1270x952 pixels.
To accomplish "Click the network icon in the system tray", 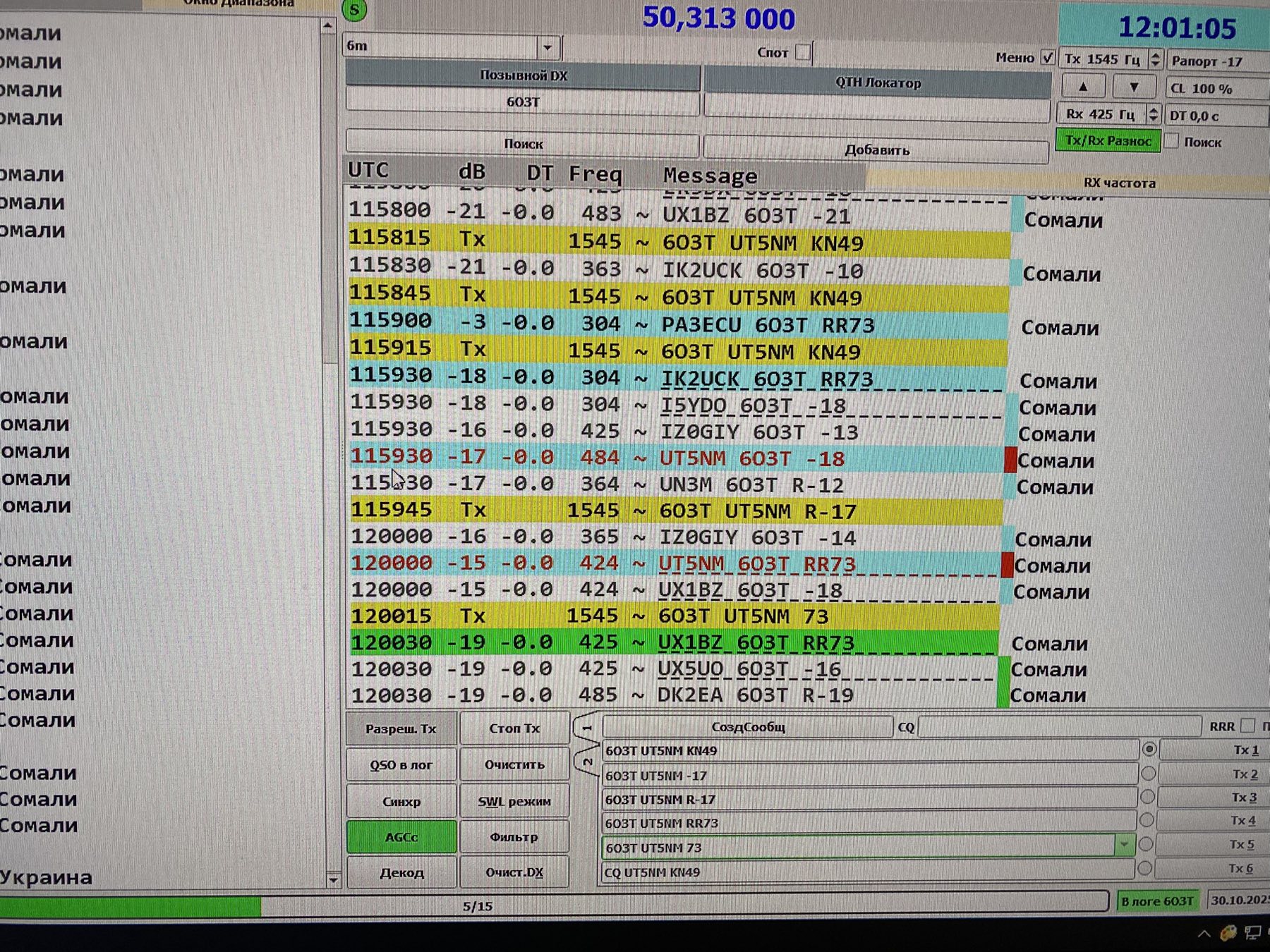I will point(1253,934).
